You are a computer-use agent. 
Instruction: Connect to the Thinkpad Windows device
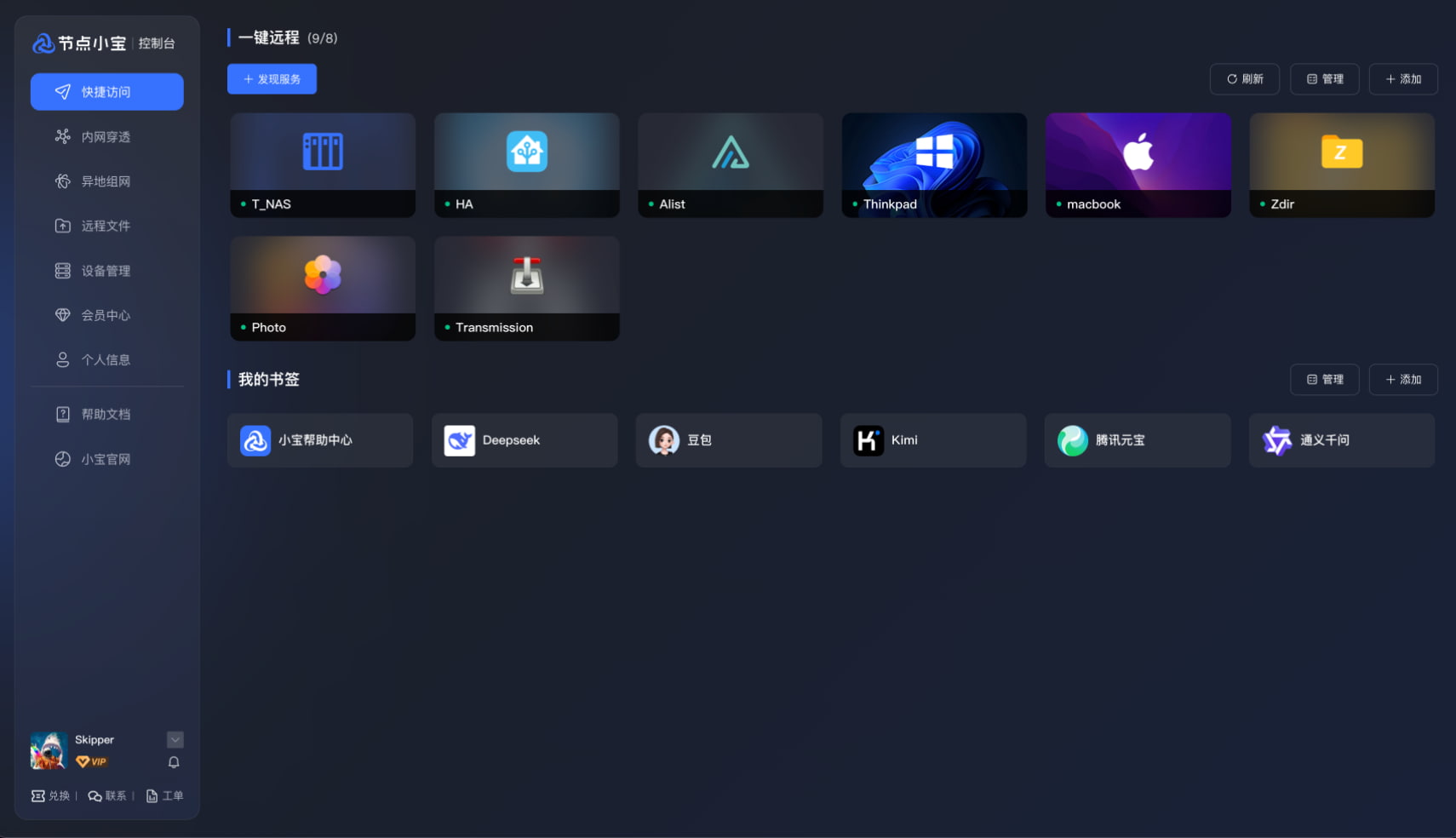(x=934, y=165)
